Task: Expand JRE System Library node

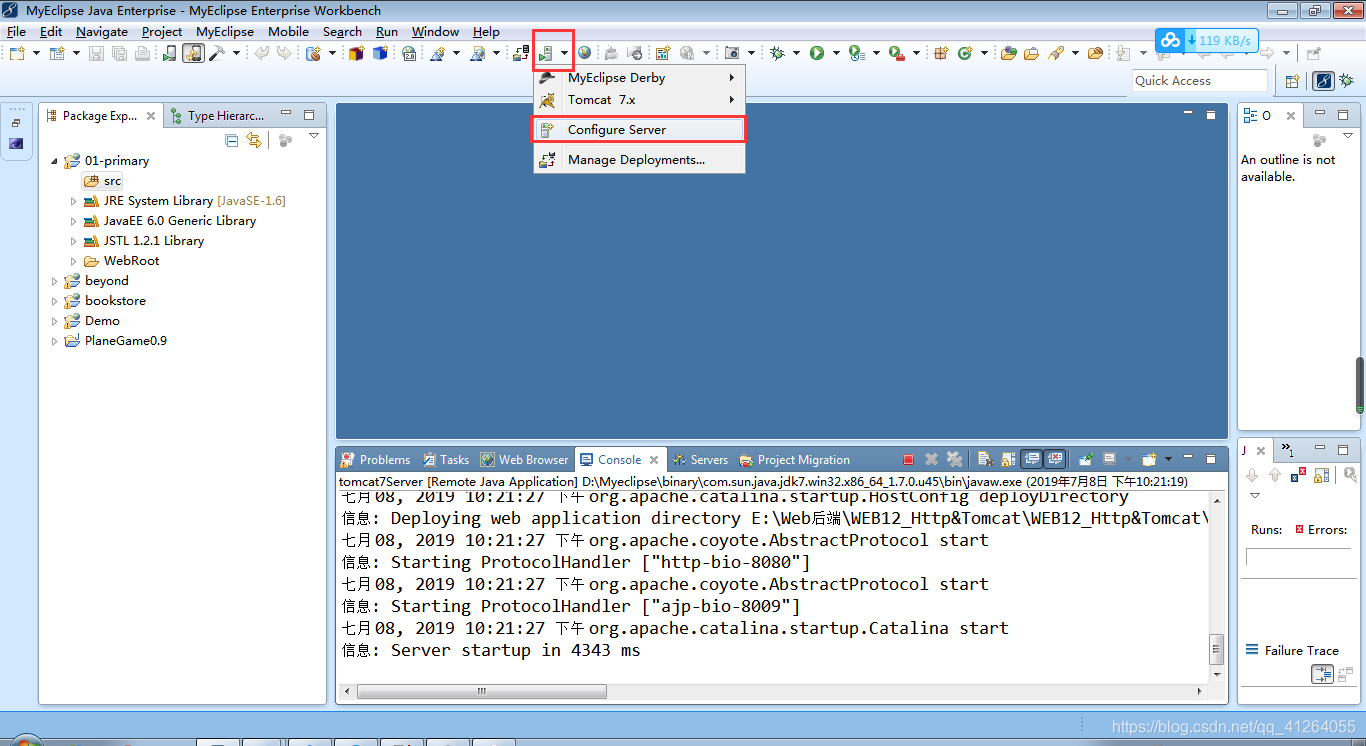Action: (x=73, y=201)
